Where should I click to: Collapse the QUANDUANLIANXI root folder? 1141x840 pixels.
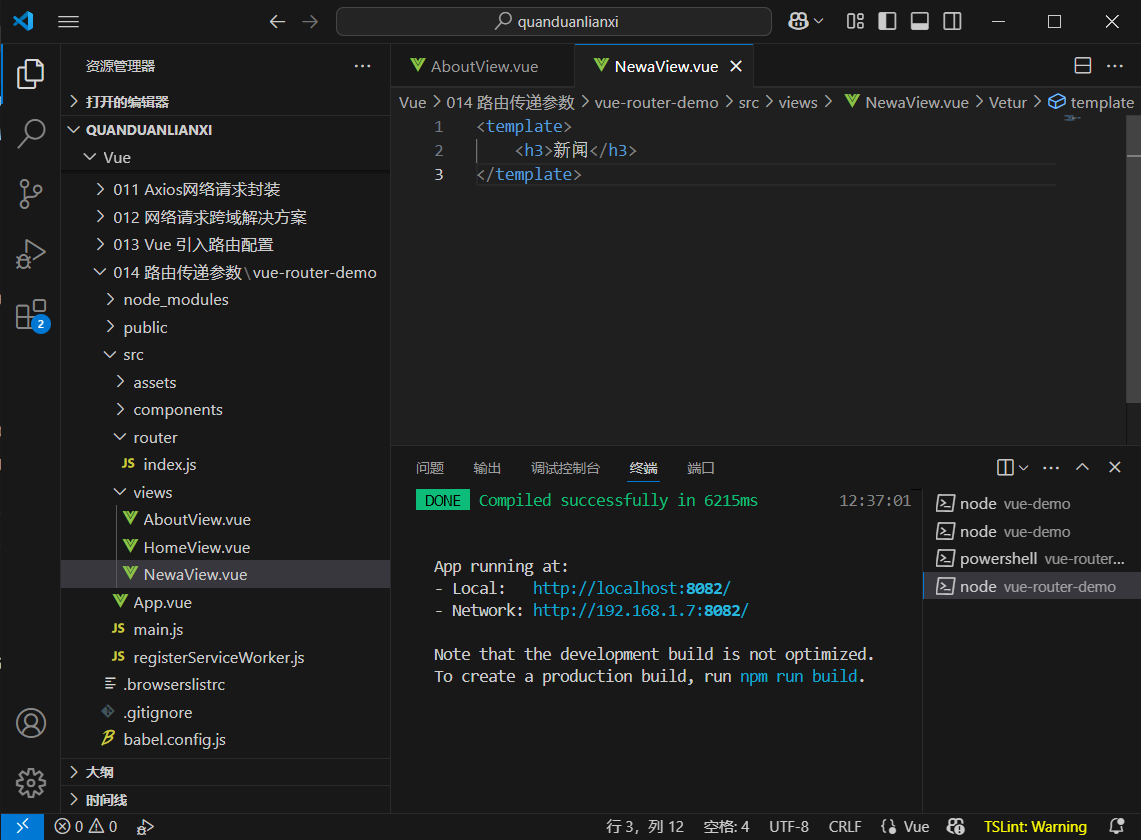click(x=226, y=130)
